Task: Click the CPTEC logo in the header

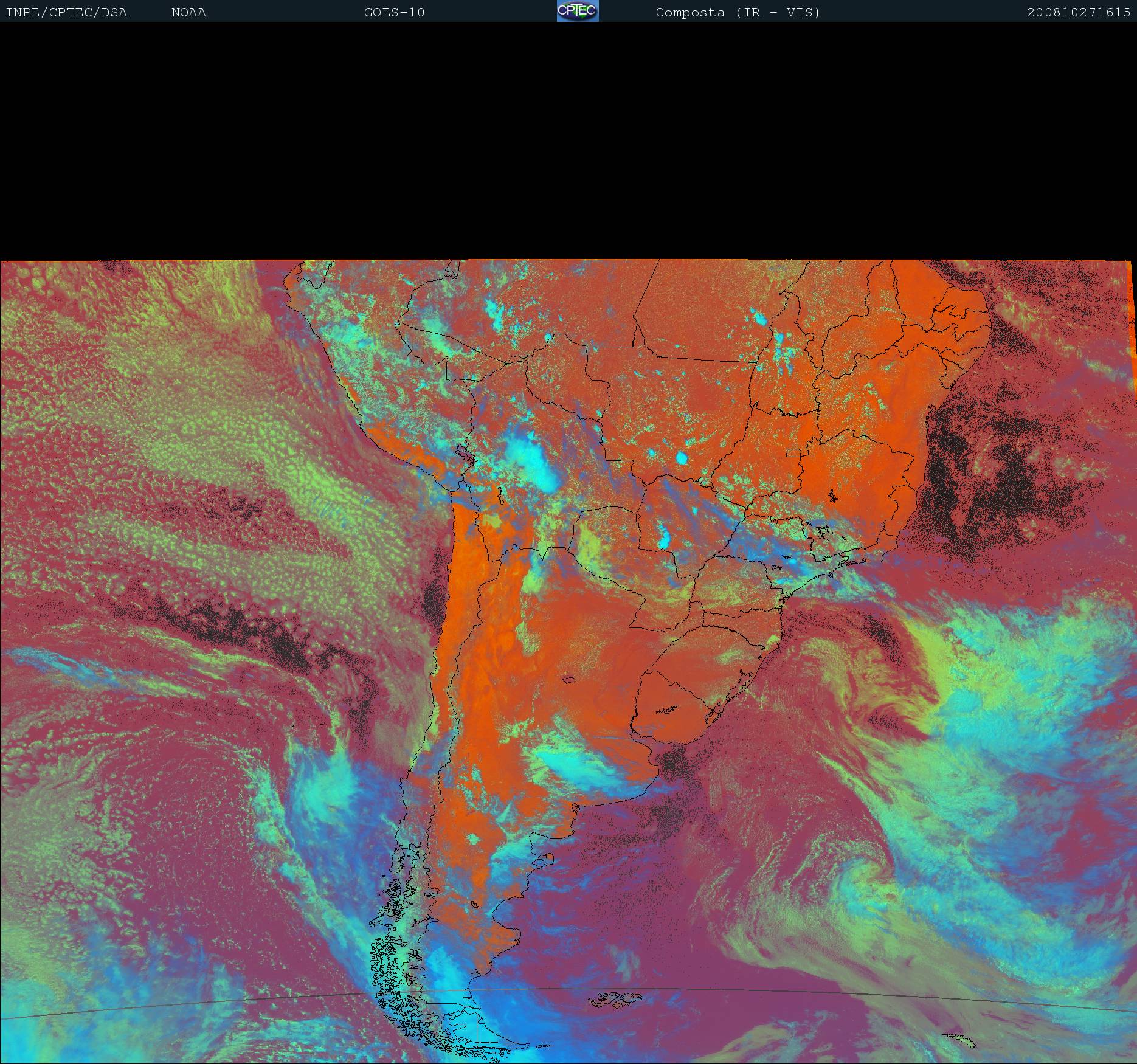Action: pyautogui.click(x=577, y=11)
